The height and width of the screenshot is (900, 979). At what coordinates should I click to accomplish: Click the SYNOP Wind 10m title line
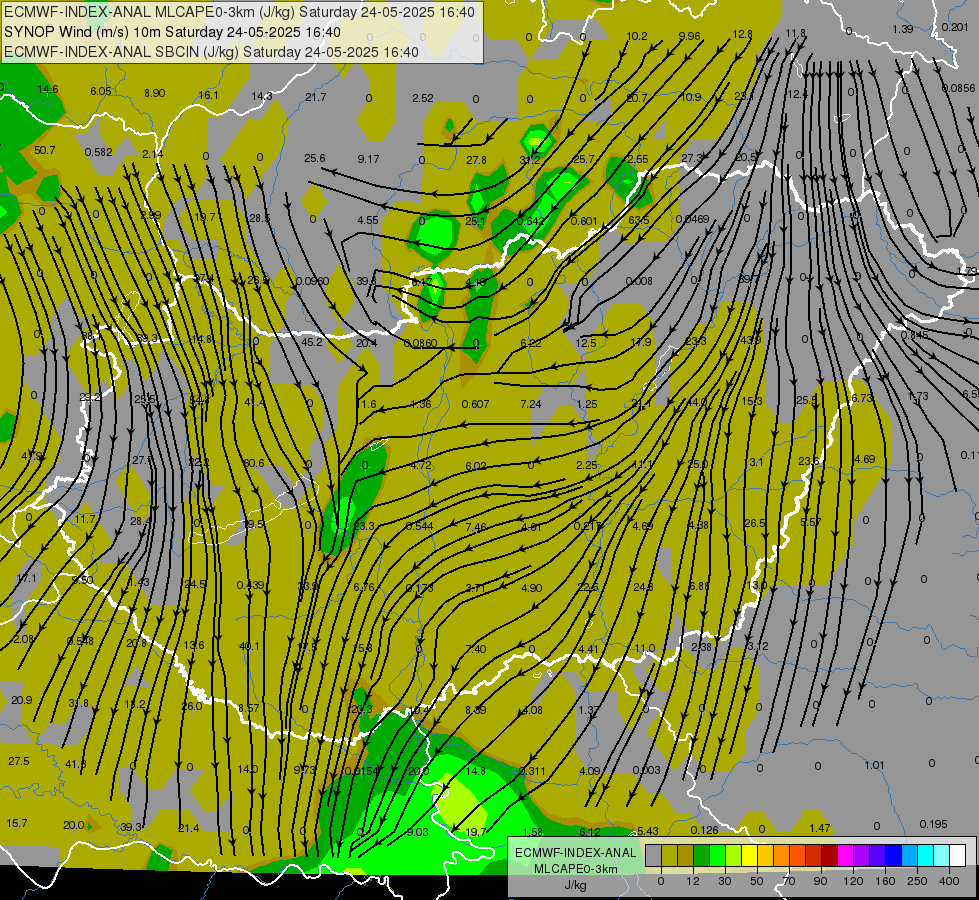point(172,32)
